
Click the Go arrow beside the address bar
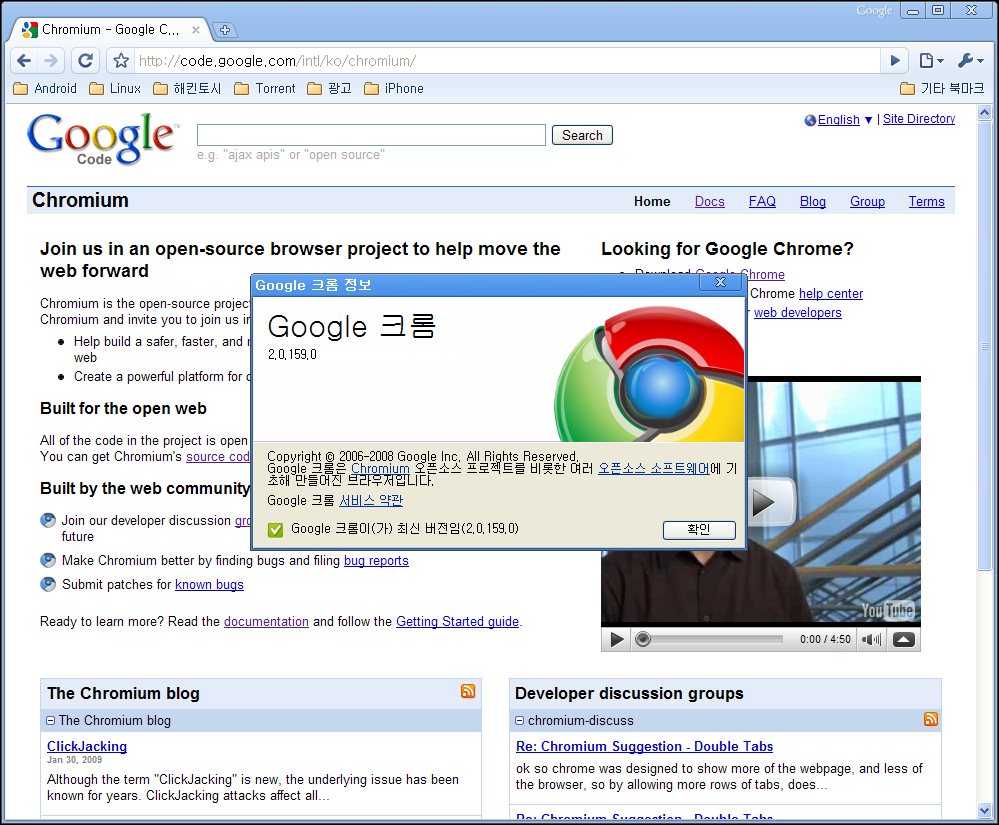click(895, 61)
